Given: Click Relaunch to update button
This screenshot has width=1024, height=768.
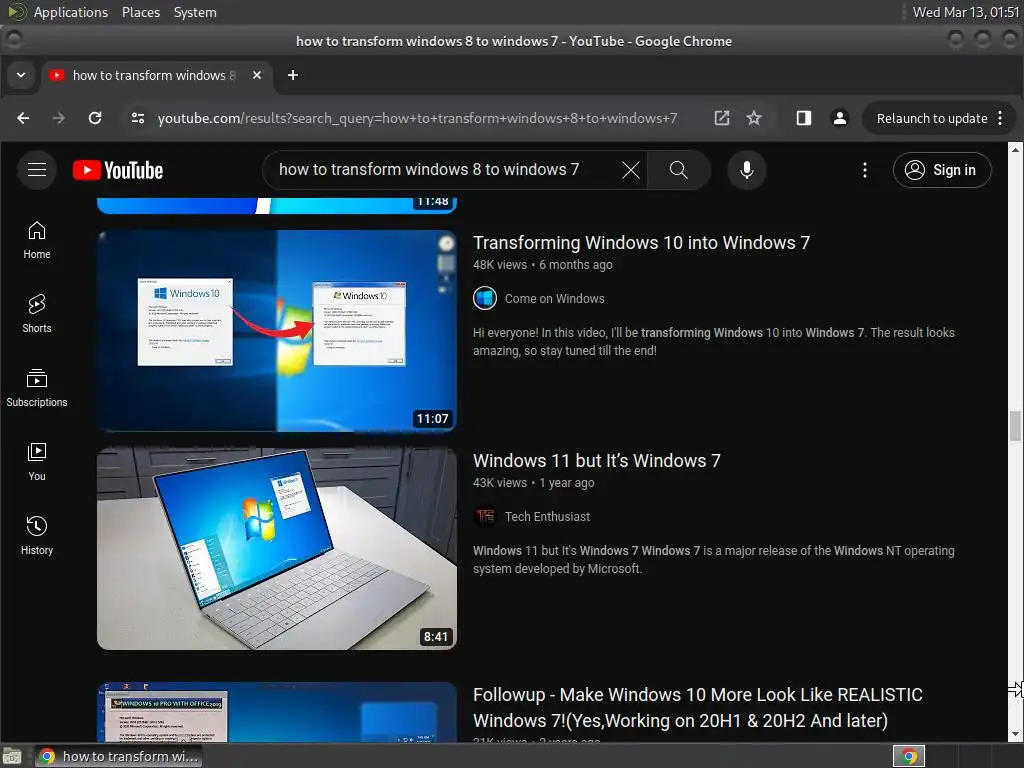Looking at the screenshot, I should tap(931, 118).
